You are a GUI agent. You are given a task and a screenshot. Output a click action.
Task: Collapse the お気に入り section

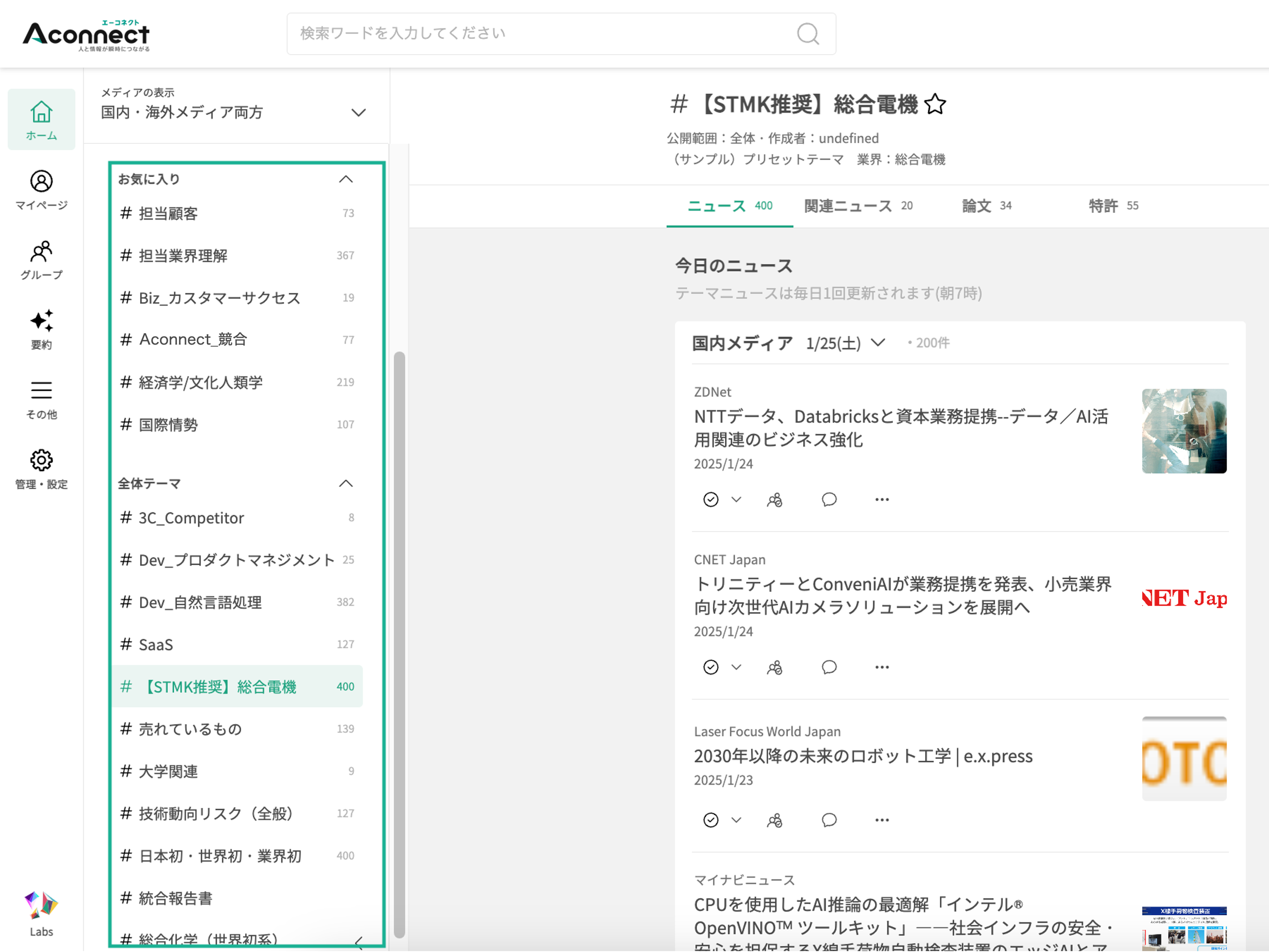[x=346, y=179]
